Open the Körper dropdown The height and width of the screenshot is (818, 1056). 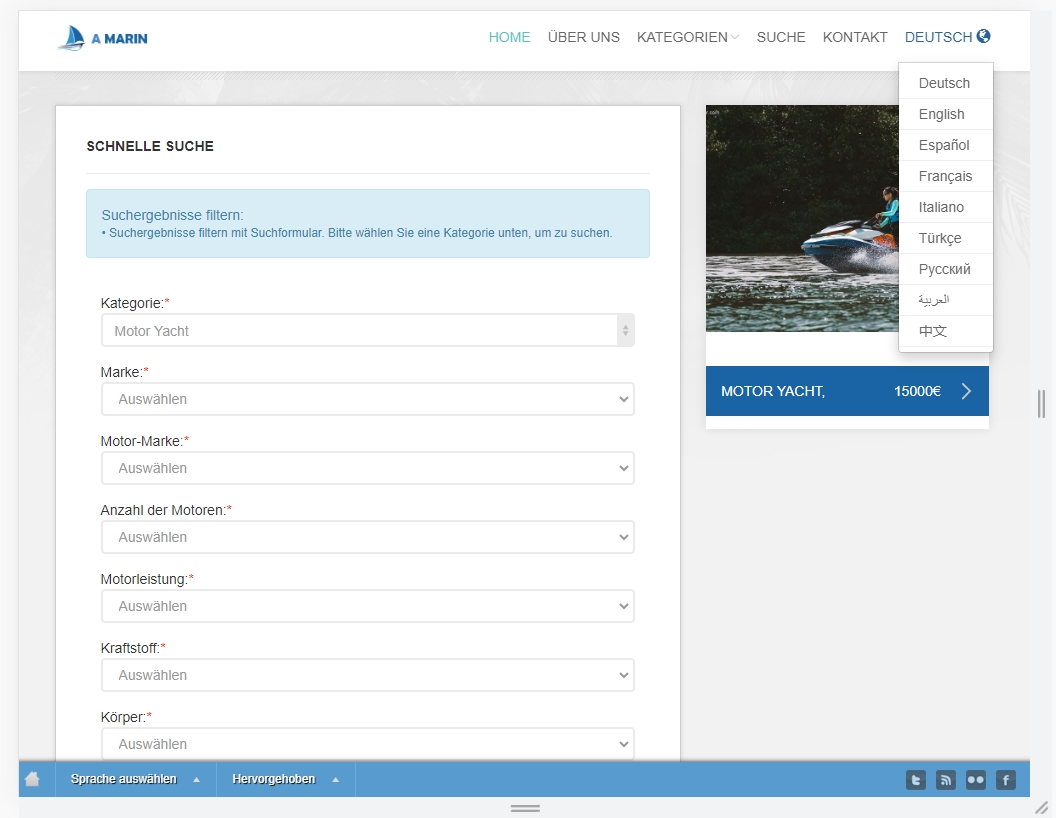click(x=368, y=744)
